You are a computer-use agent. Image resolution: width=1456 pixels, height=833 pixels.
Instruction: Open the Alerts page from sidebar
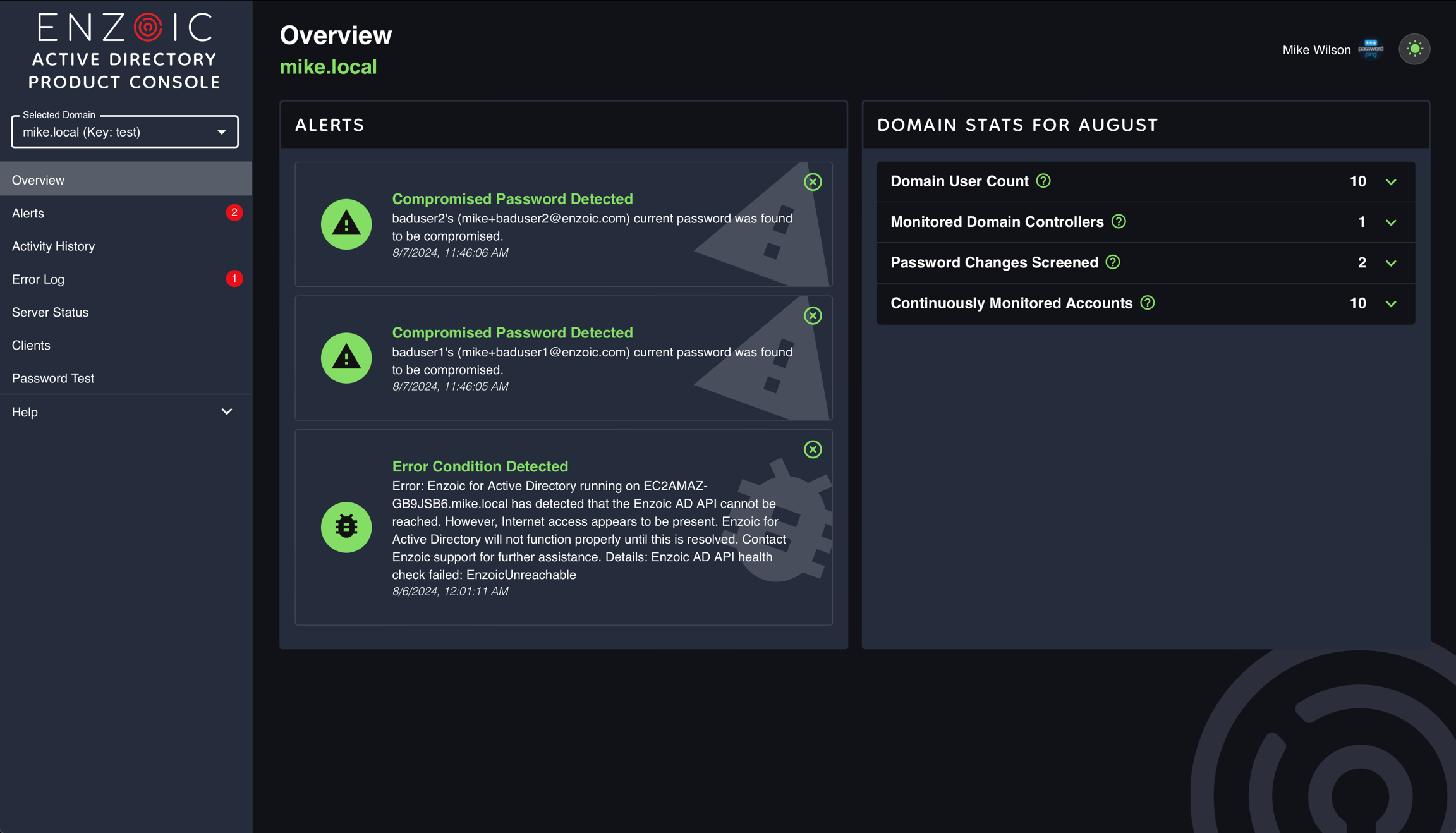[x=28, y=214]
